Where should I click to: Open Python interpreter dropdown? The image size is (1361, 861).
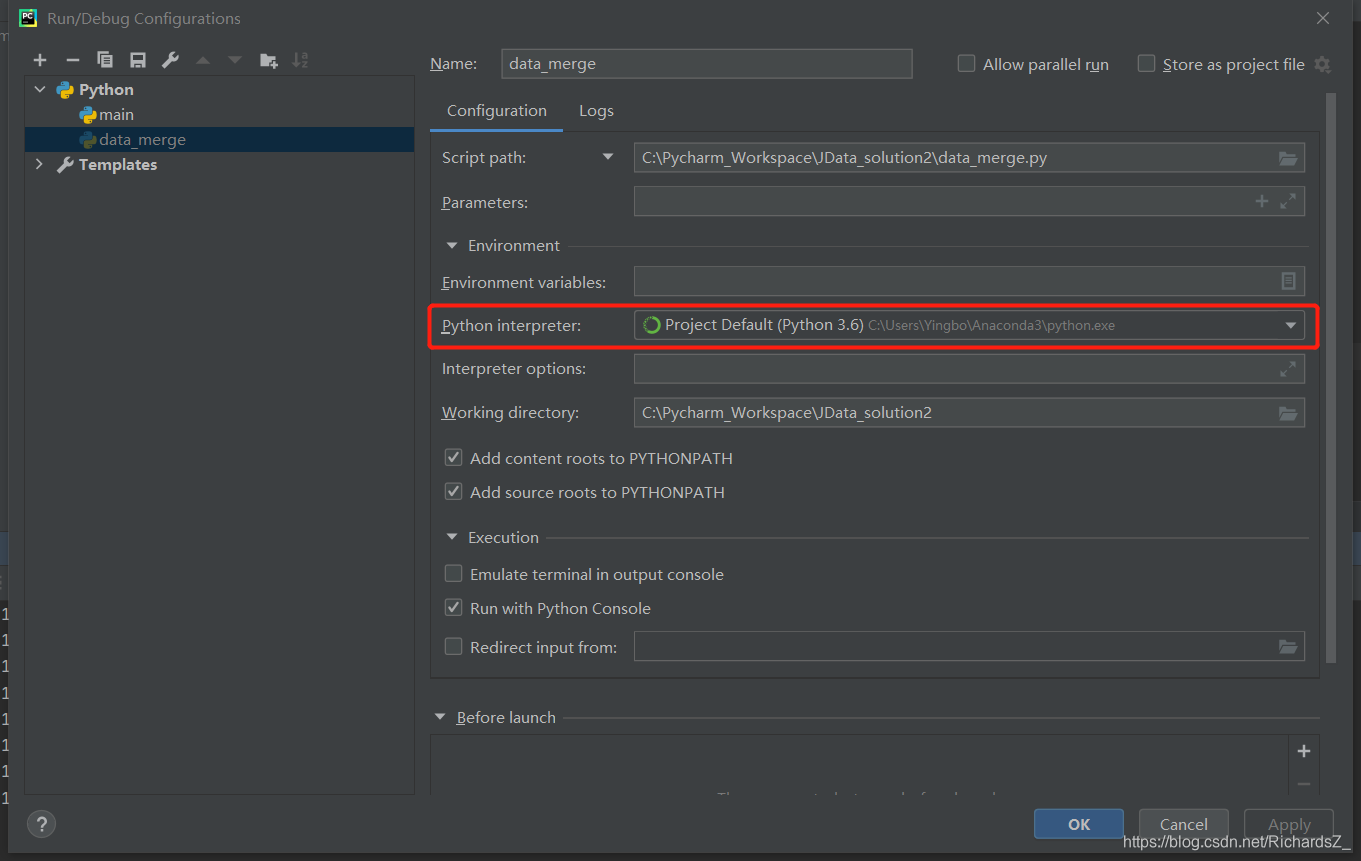(x=1291, y=325)
